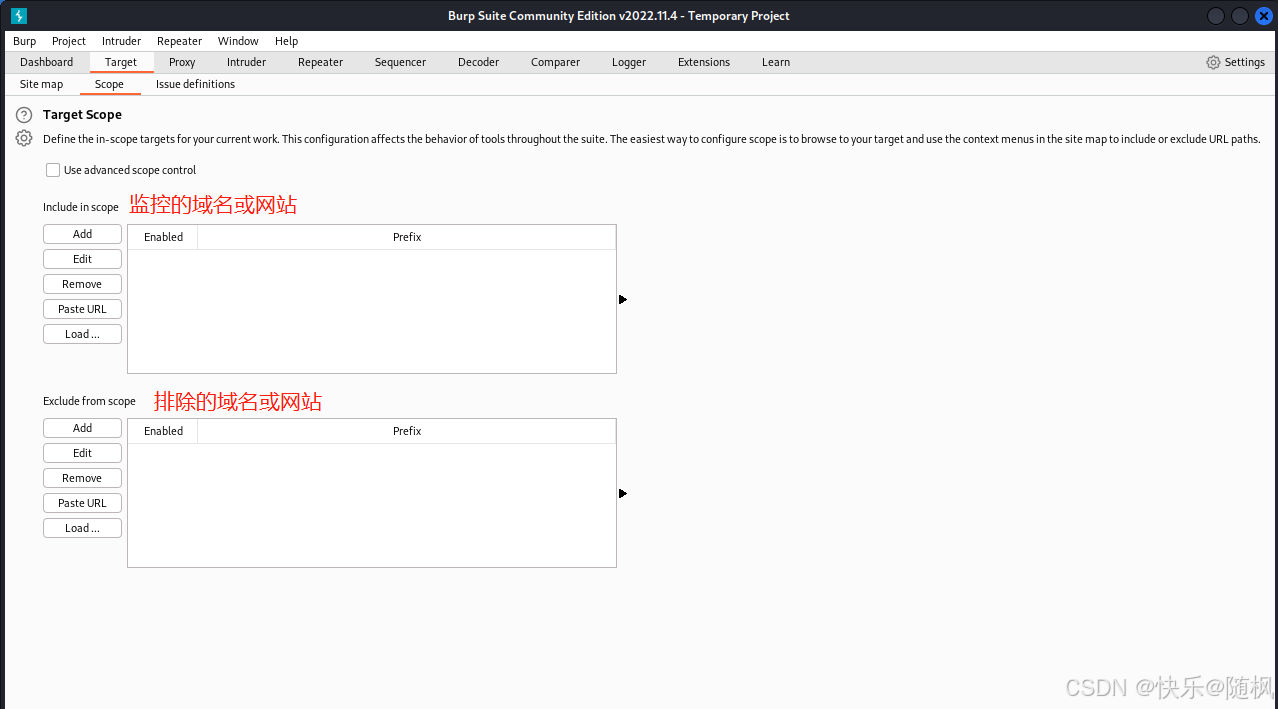Viewport: 1278px width, 709px height.
Task: Click Paste URL under Exclude from scope
Action: point(82,503)
